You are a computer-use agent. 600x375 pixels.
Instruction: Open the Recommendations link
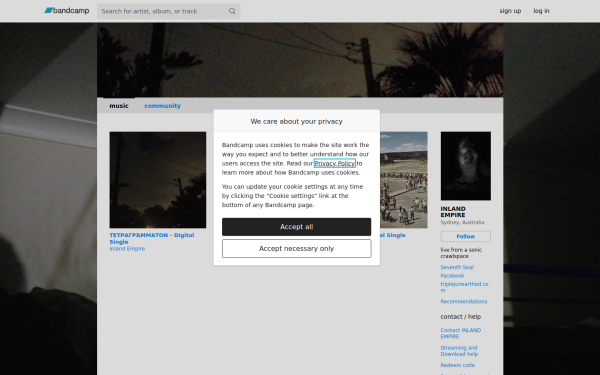point(464,302)
